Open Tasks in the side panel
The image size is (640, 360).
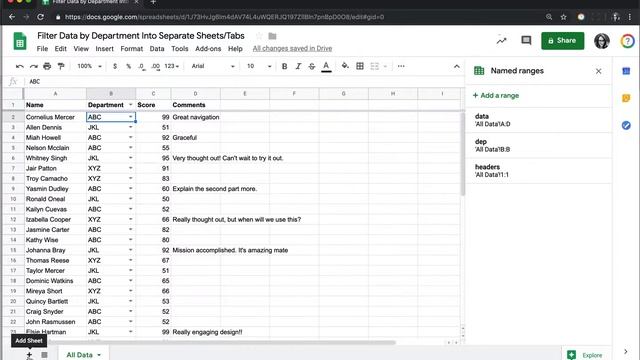coord(626,125)
